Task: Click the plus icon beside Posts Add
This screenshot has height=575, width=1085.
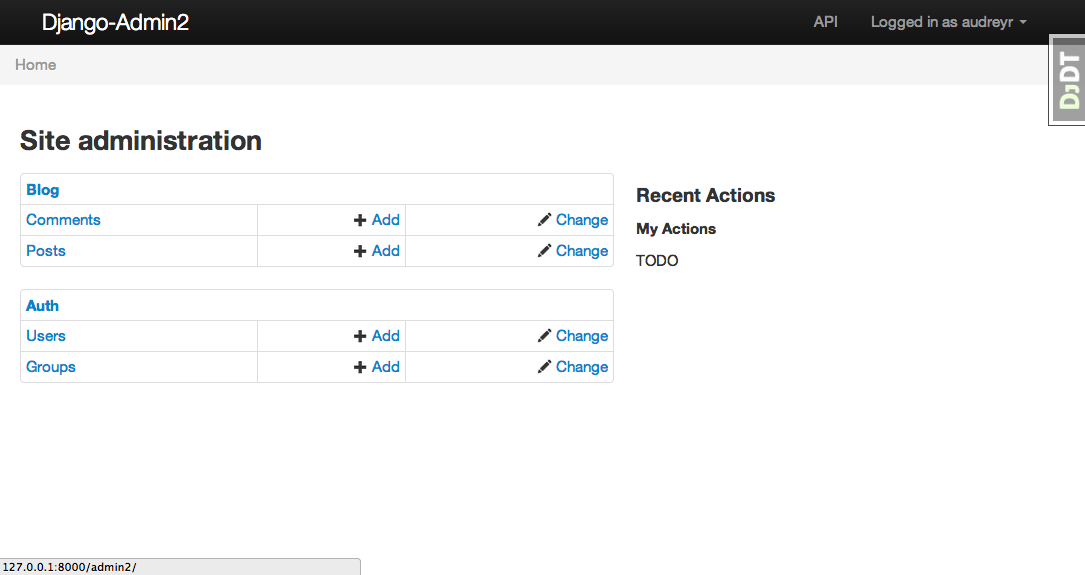Action: coord(360,251)
